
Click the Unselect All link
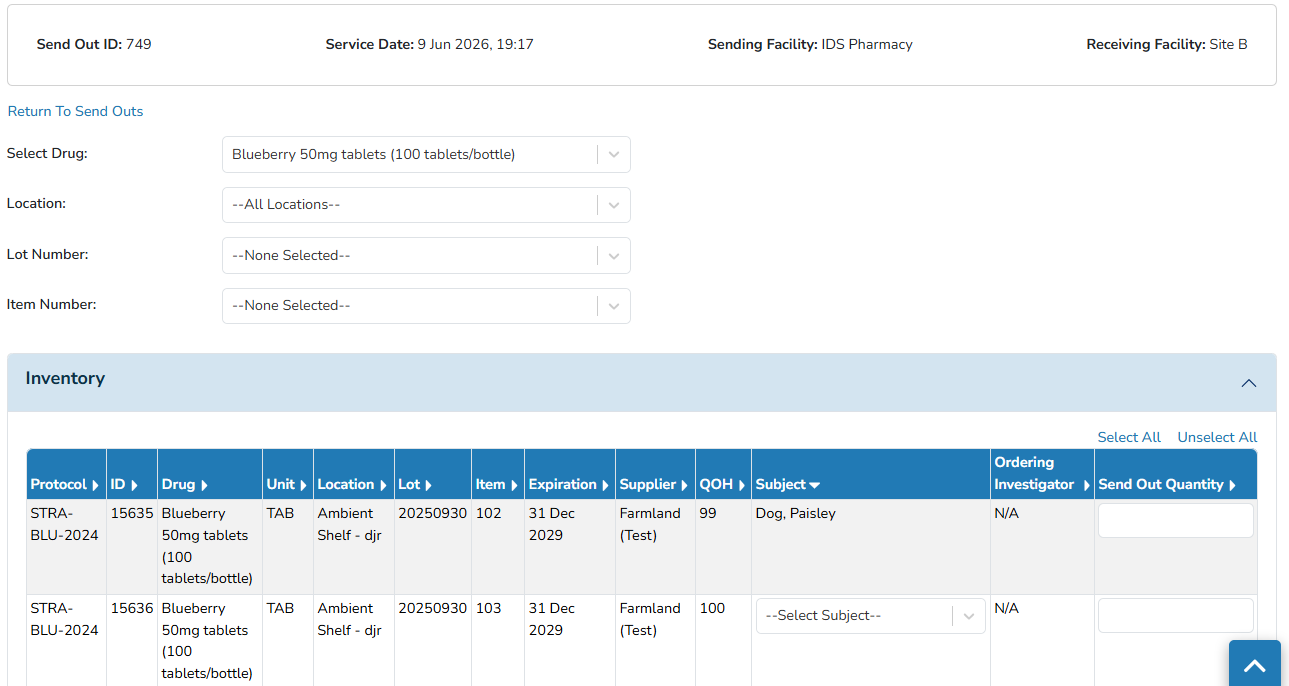tap(1217, 437)
